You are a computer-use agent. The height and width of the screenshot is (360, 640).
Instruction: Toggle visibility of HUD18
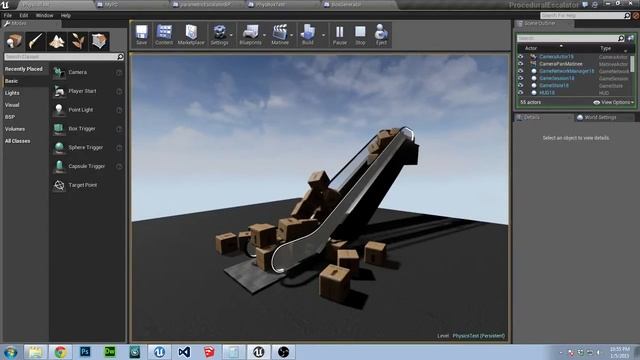pyautogui.click(x=520, y=93)
